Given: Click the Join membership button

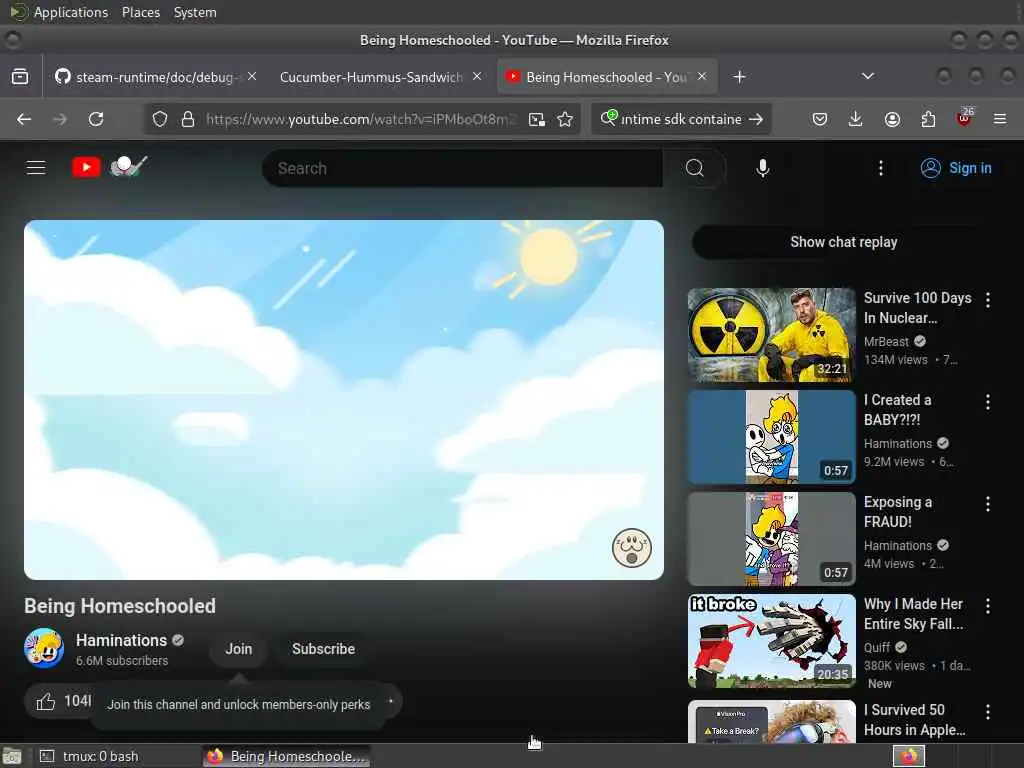Looking at the screenshot, I should (238, 648).
